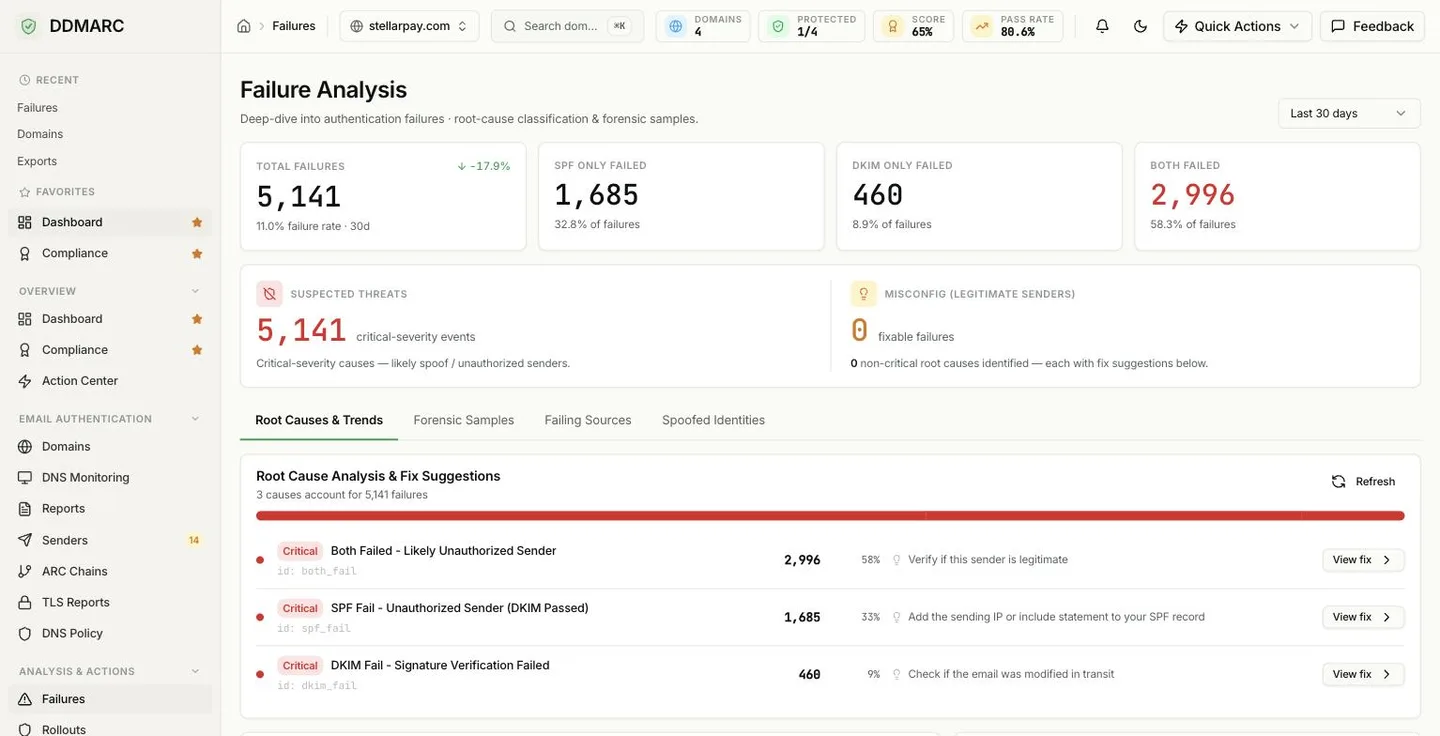The image size is (1440, 736).
Task: Click the SPF Only Failed card
Action: (x=681, y=196)
